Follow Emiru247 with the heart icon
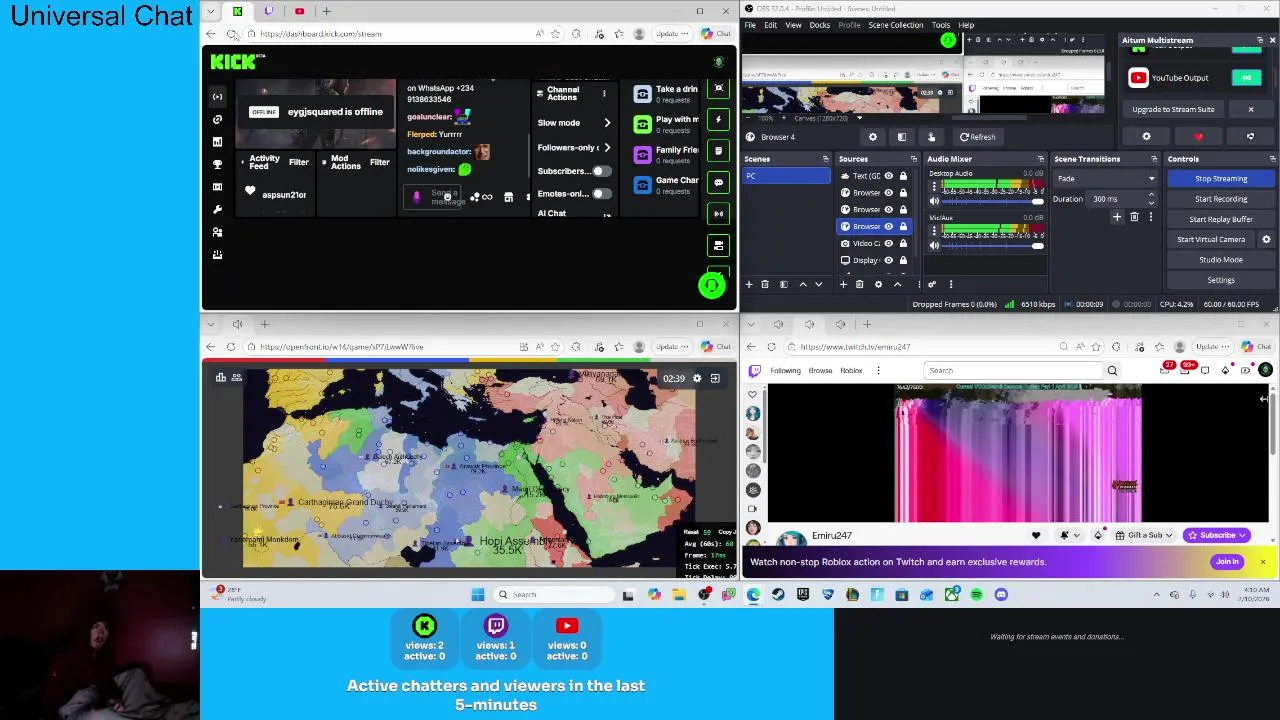The width and height of the screenshot is (1280, 720). (1036, 535)
